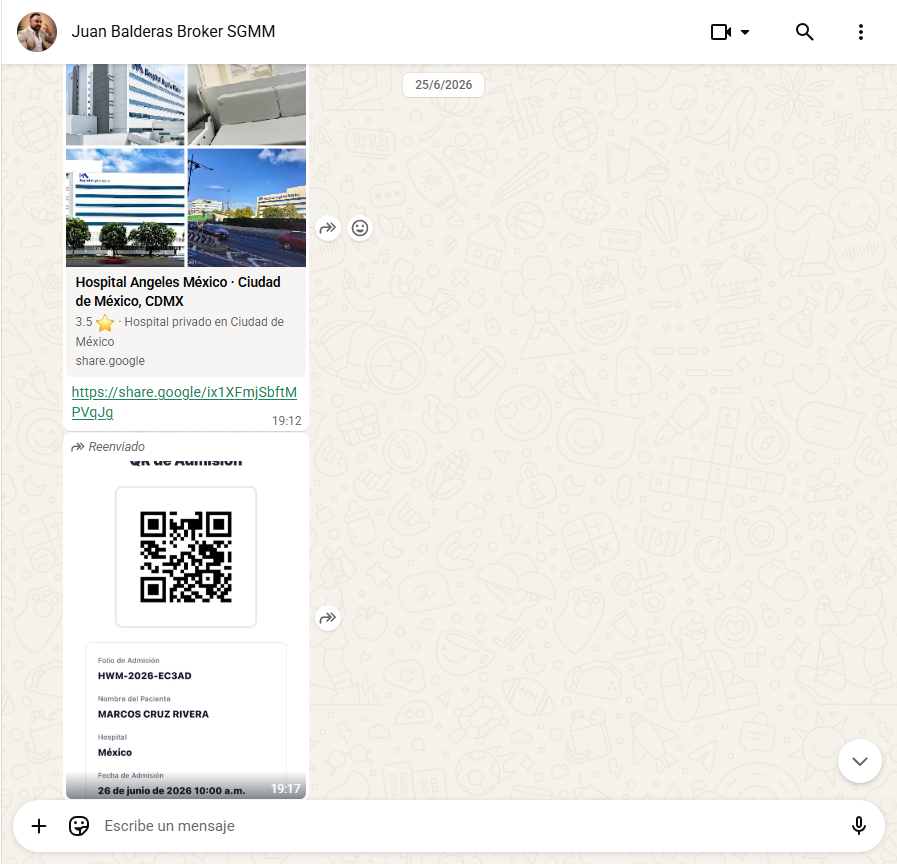Open the share.google hospital link

(x=184, y=402)
